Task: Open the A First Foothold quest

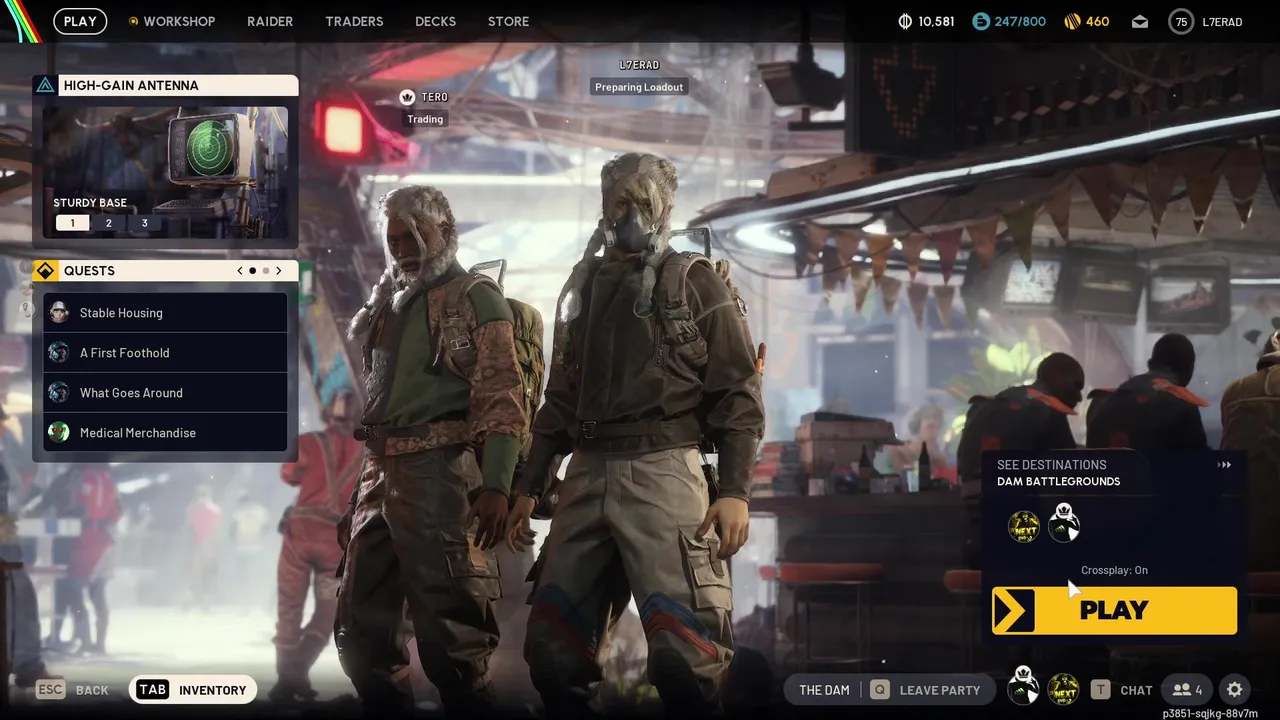Action: tap(165, 353)
